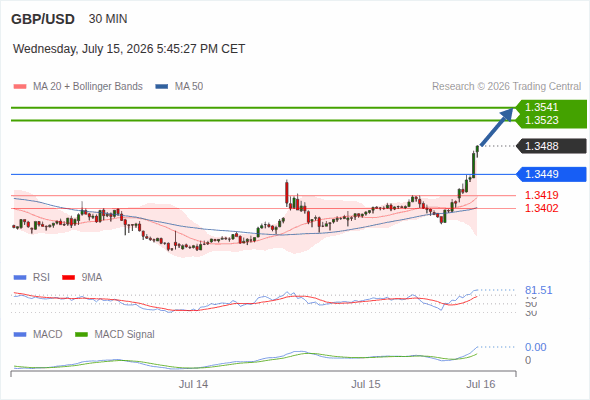The width and height of the screenshot is (590, 400).
Task: Click the RSI value 81.51
Action: [x=538, y=290]
